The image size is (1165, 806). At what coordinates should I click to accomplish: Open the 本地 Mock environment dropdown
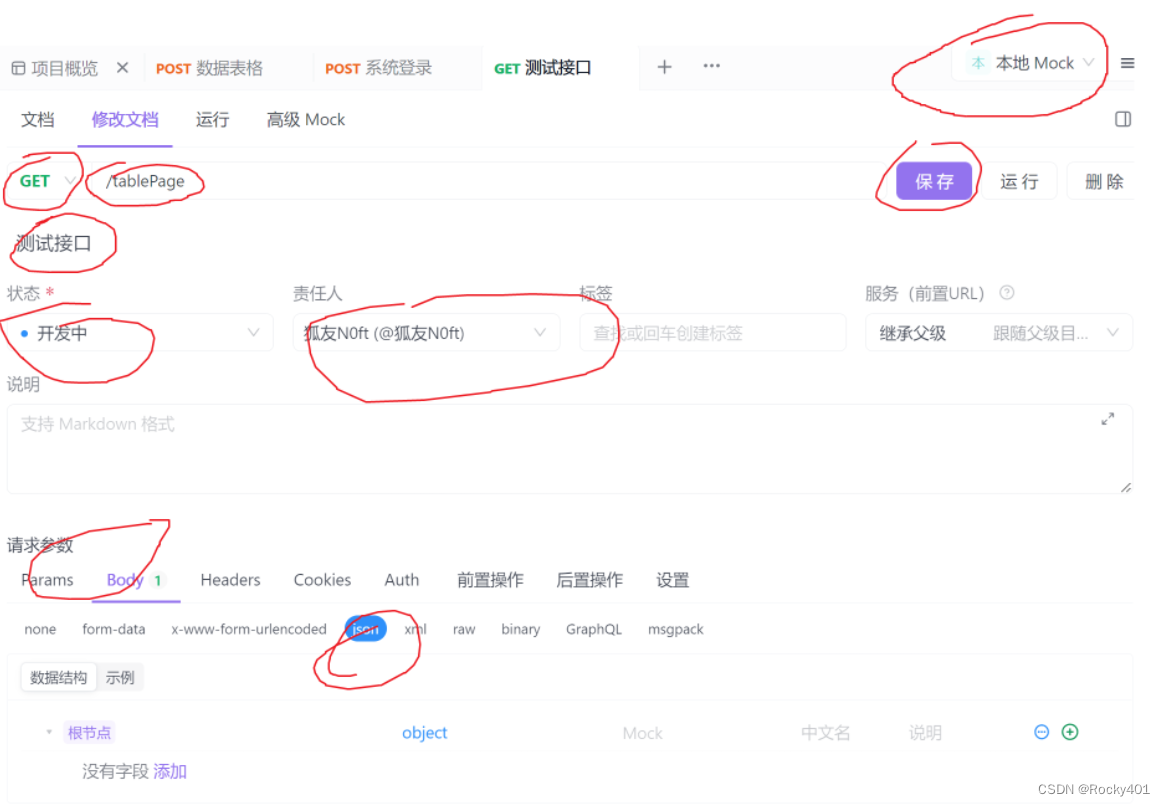point(1030,62)
